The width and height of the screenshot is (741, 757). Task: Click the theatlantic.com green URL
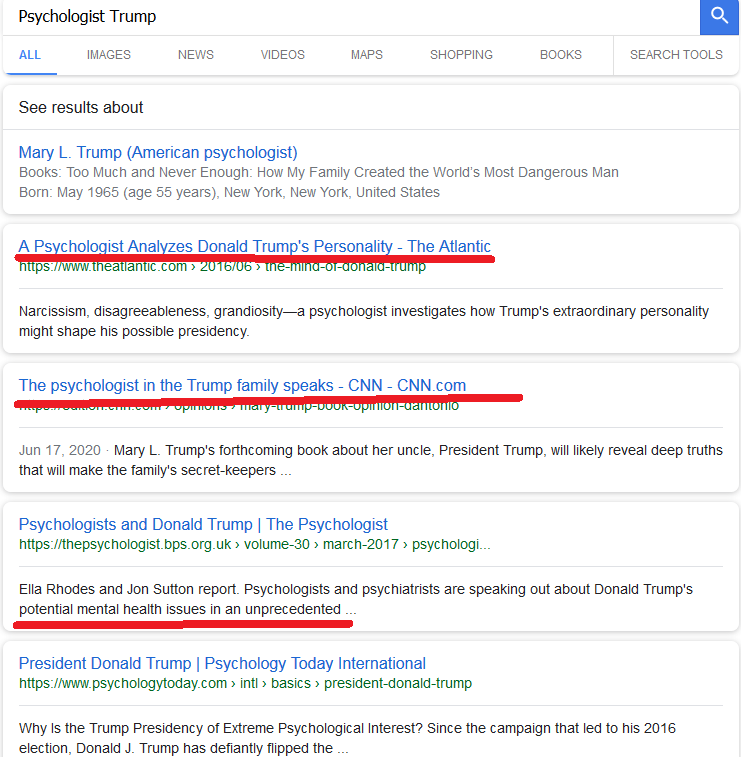pyautogui.click(x=222, y=266)
